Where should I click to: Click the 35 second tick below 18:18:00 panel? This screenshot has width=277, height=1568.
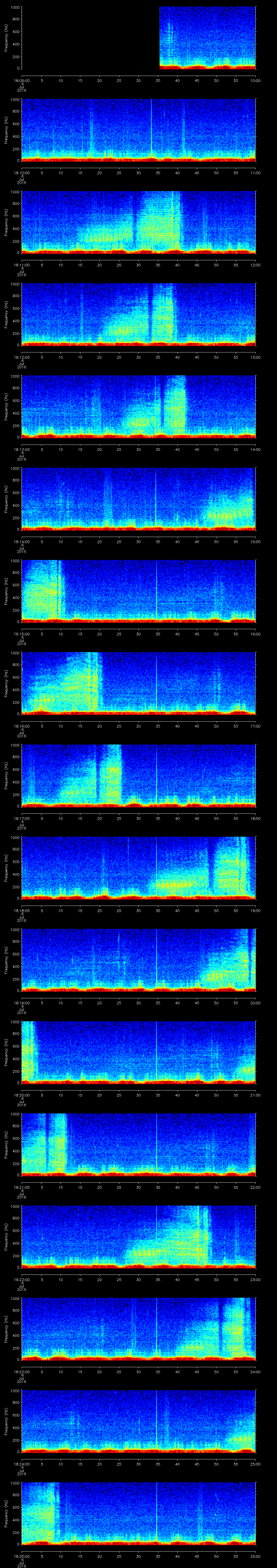158,910
